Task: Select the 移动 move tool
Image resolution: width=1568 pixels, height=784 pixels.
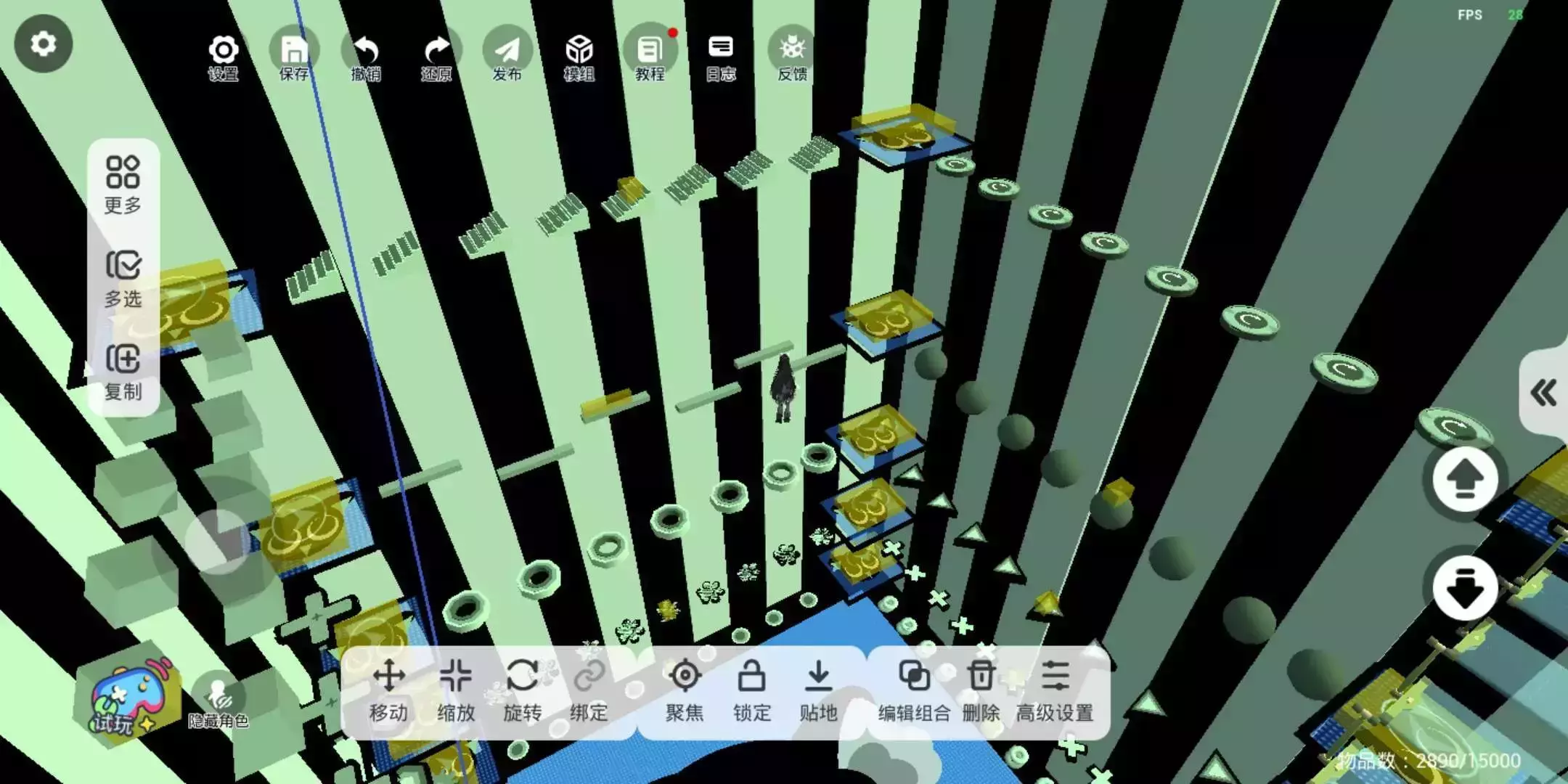Action: [389, 690]
